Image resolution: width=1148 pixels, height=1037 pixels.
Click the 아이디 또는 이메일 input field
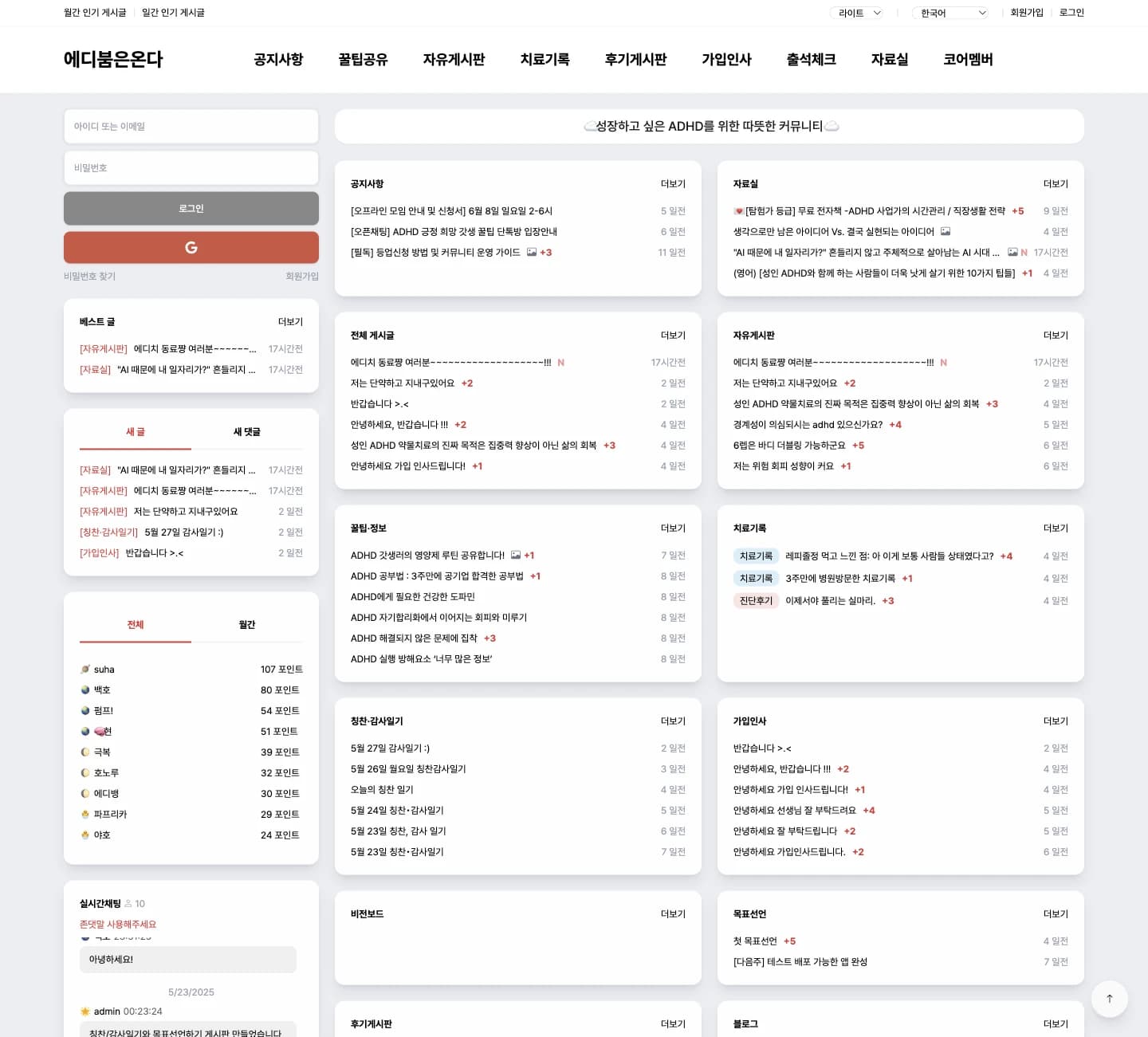tap(191, 127)
